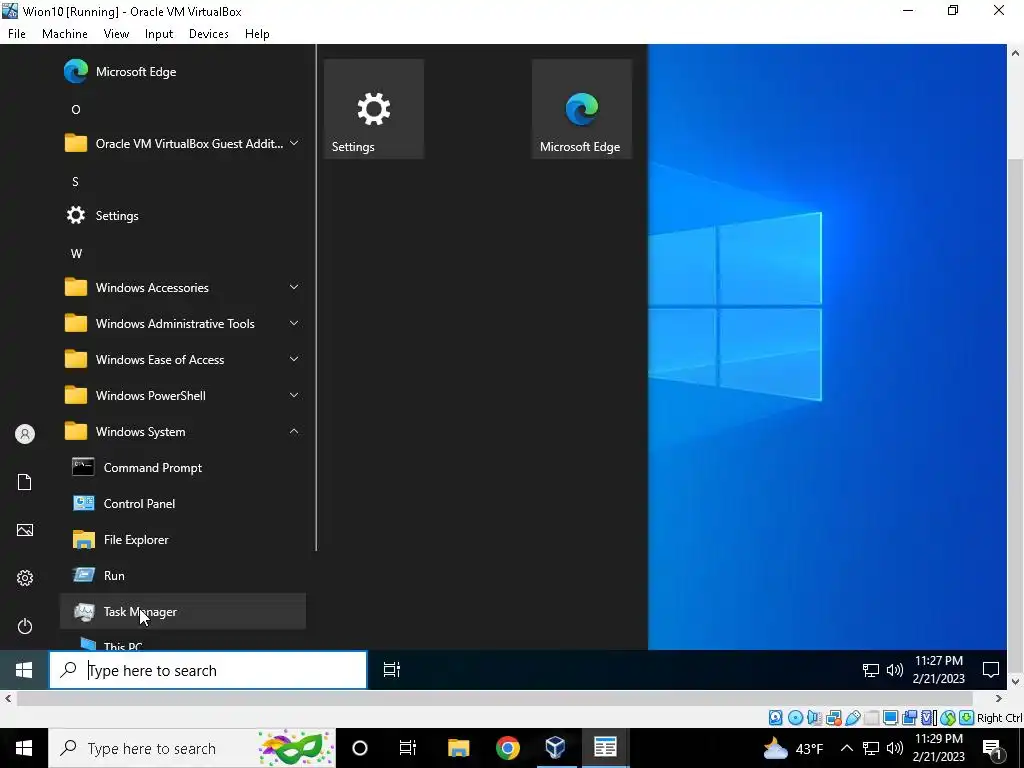Expand Windows Ease of Access folder
1024x768 pixels.
(183, 359)
